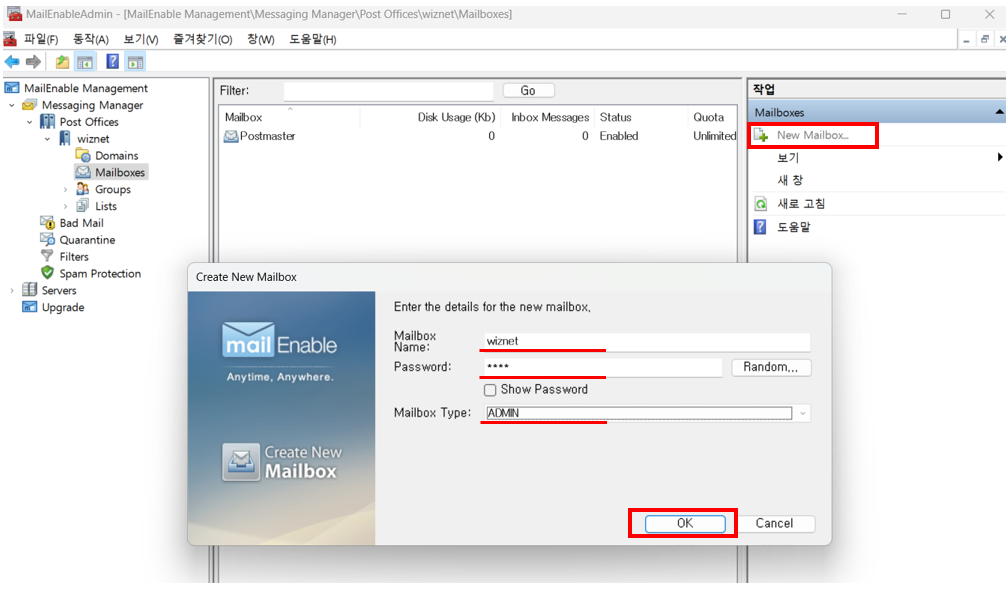Image resolution: width=1007 pixels, height=596 pixels.
Task: Expand the Lists tree branch
Action: (x=65, y=206)
